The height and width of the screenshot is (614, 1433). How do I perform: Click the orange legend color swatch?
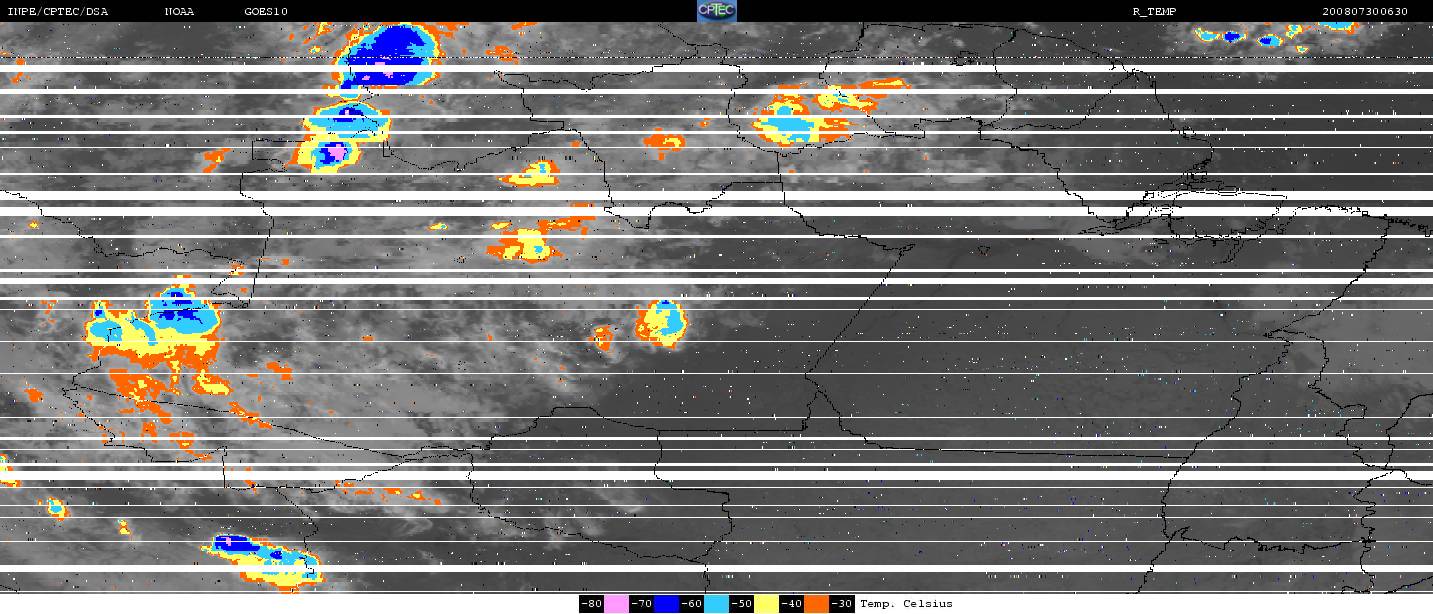pyautogui.click(x=816, y=604)
